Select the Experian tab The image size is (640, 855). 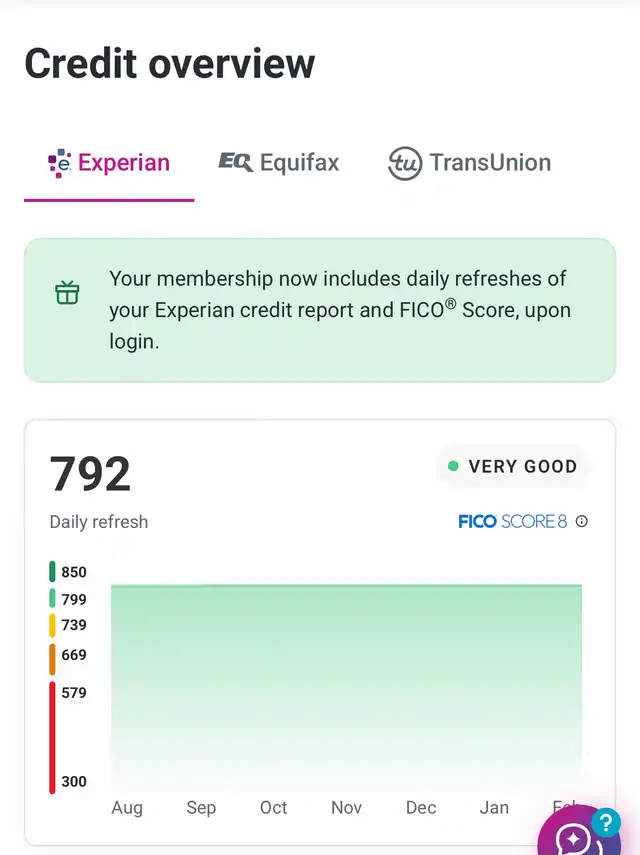(109, 162)
